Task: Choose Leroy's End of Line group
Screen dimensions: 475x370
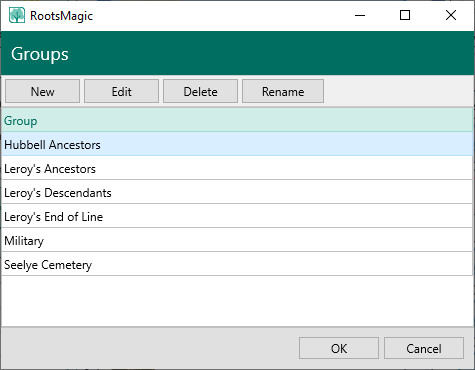Action: pos(237,216)
